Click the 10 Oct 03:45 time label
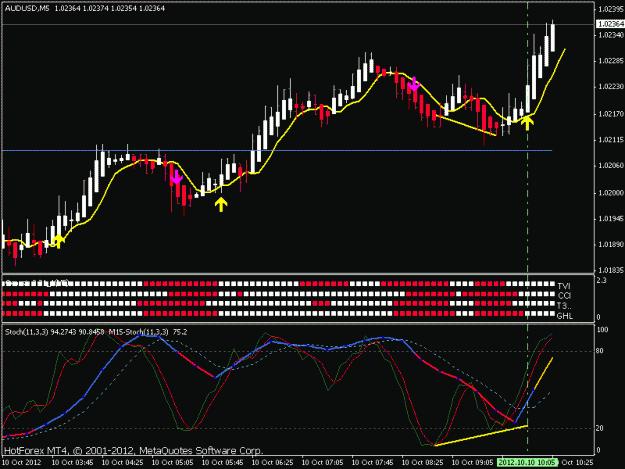Viewport: 625px width, 469px height. coord(73,463)
